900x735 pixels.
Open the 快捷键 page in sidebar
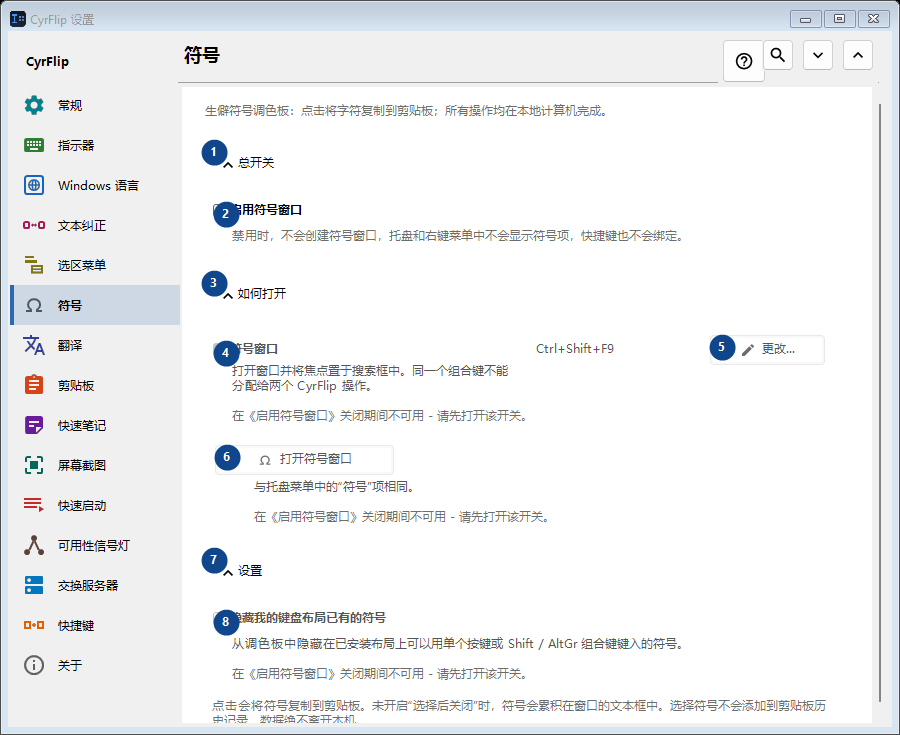(95, 625)
